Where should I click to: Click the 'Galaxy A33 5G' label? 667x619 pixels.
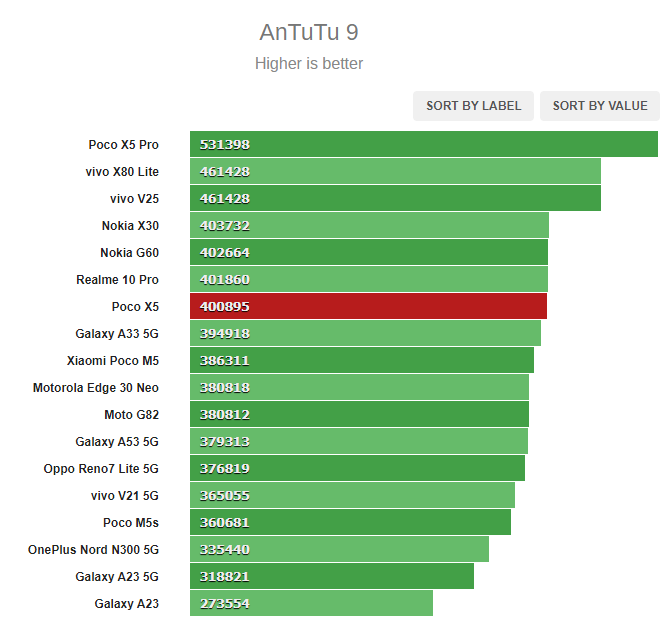(x=117, y=334)
